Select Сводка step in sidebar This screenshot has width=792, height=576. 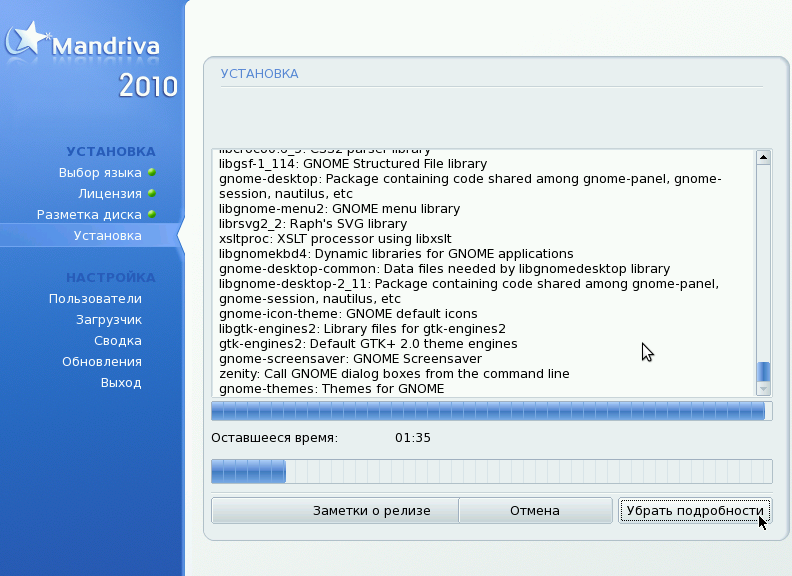click(118, 341)
